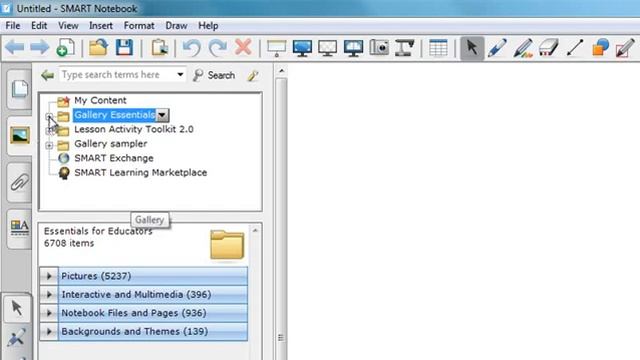The width and height of the screenshot is (640, 360).
Task: Toggle transparent background screen icon
Action: click(327, 48)
